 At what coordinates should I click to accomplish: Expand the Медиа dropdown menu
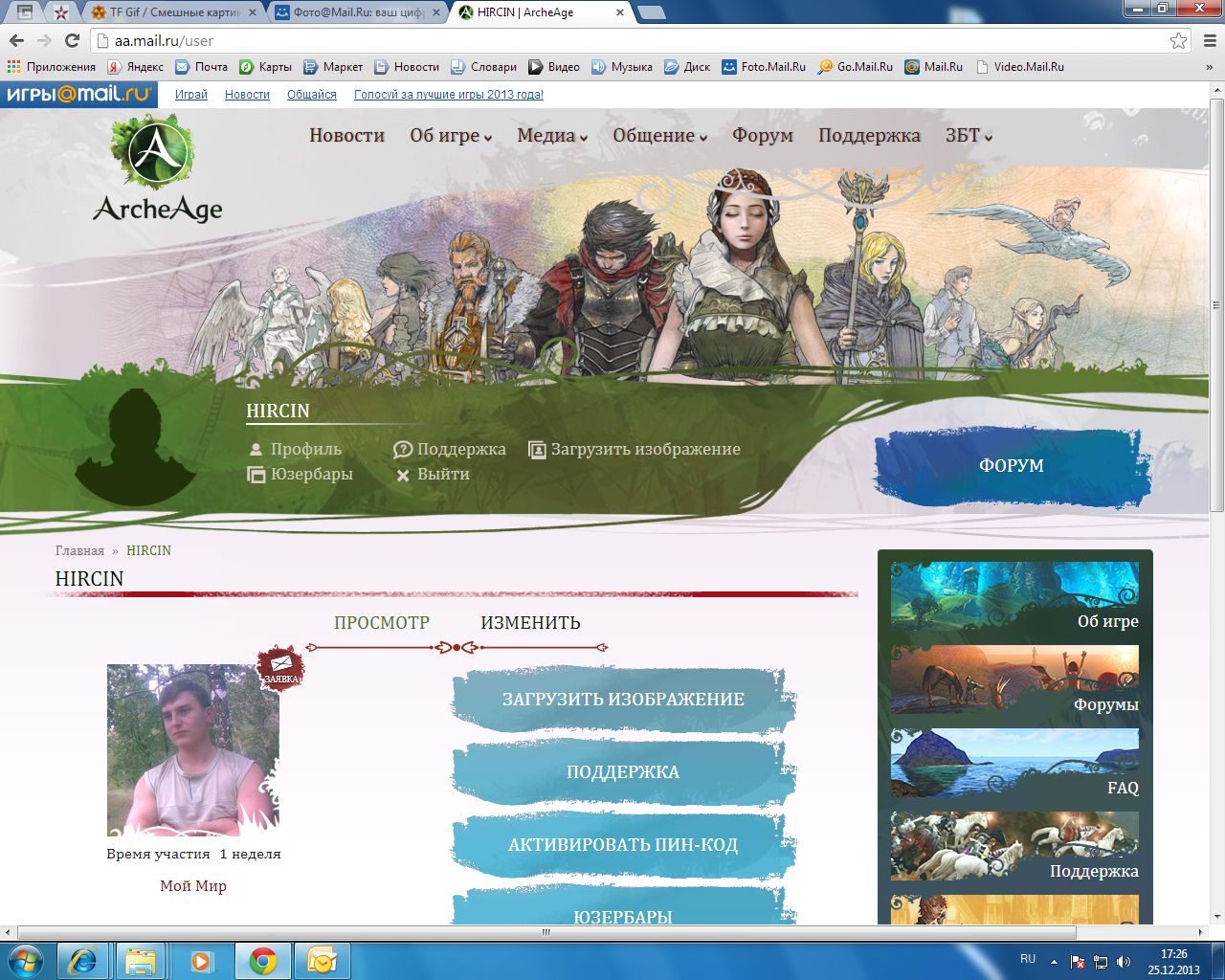tap(552, 136)
